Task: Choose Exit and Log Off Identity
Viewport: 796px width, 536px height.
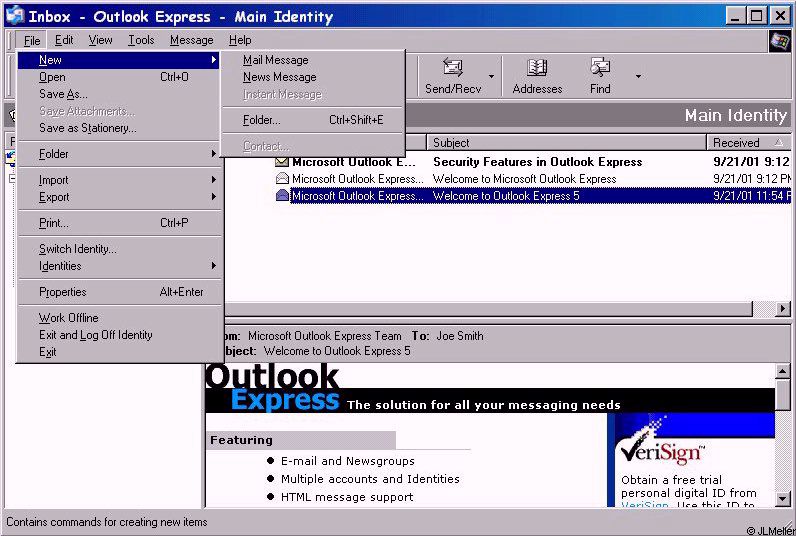Action: (120, 335)
